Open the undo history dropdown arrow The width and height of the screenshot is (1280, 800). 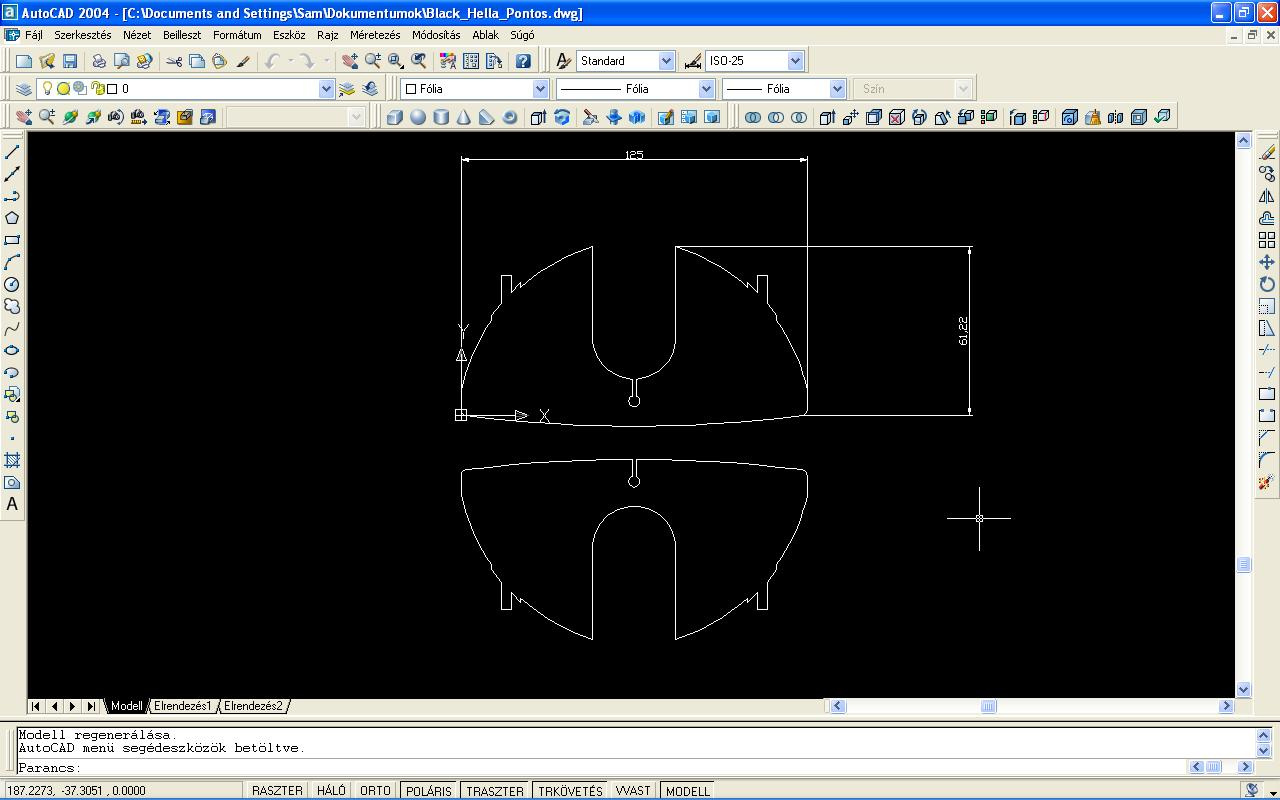tap(291, 61)
